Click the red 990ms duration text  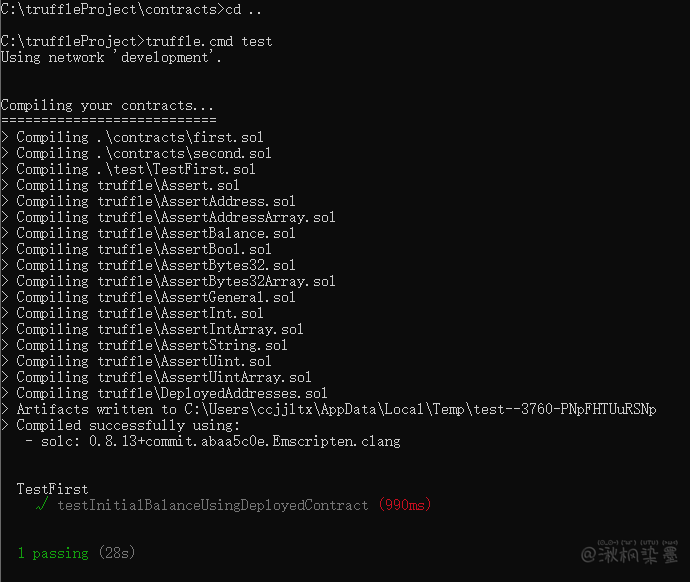[404, 505]
